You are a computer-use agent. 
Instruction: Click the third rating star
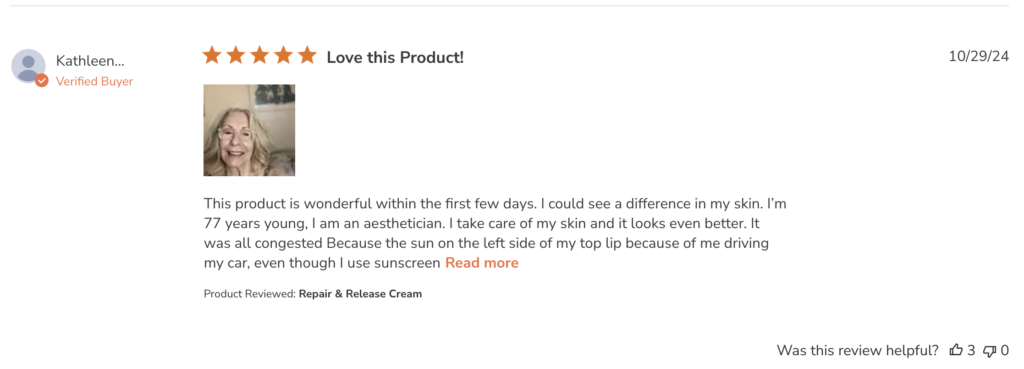[259, 56]
